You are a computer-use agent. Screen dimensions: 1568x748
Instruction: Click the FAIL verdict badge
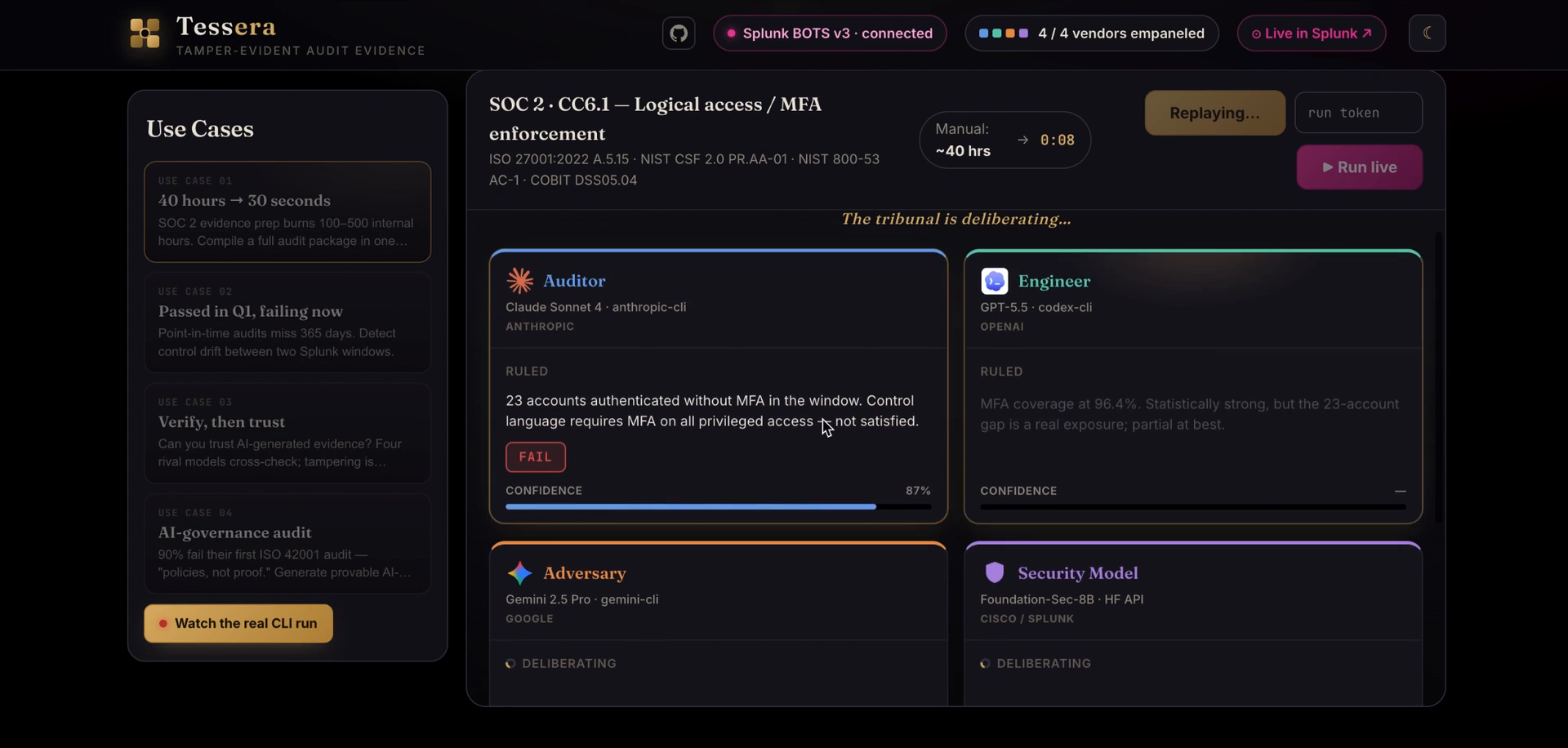(536, 457)
